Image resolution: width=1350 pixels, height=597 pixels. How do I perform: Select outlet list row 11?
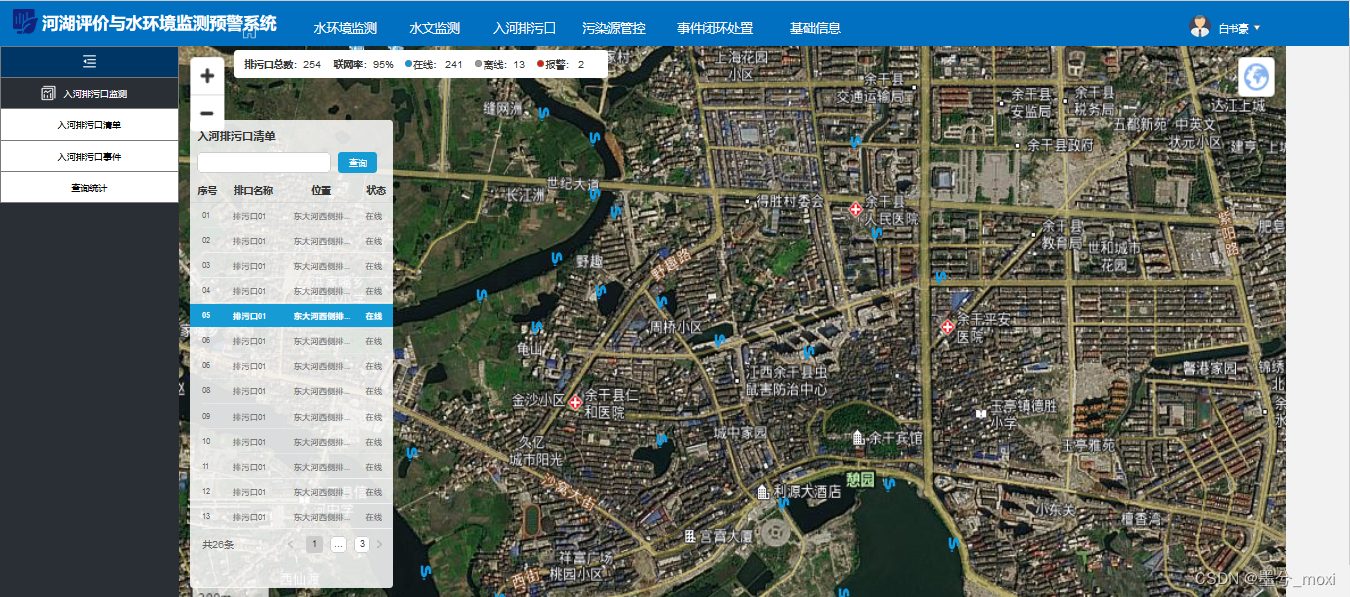291,466
